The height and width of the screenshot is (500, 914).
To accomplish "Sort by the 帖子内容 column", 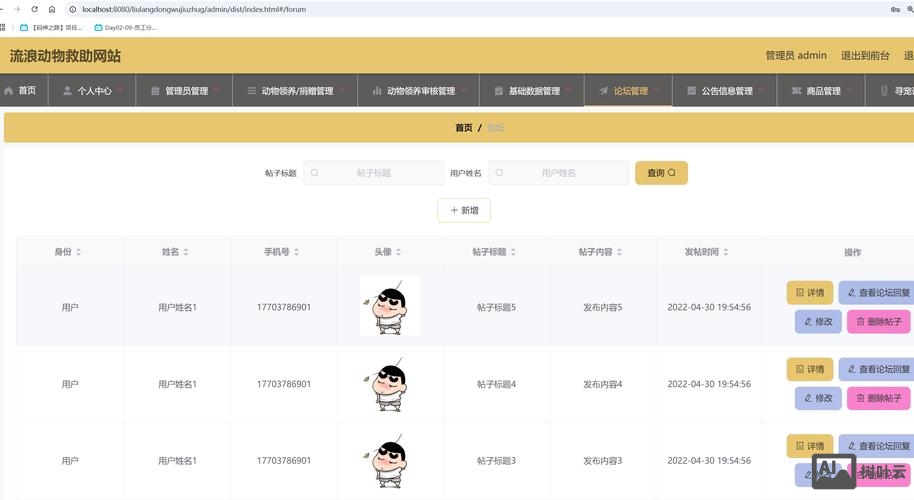I will 619,252.
